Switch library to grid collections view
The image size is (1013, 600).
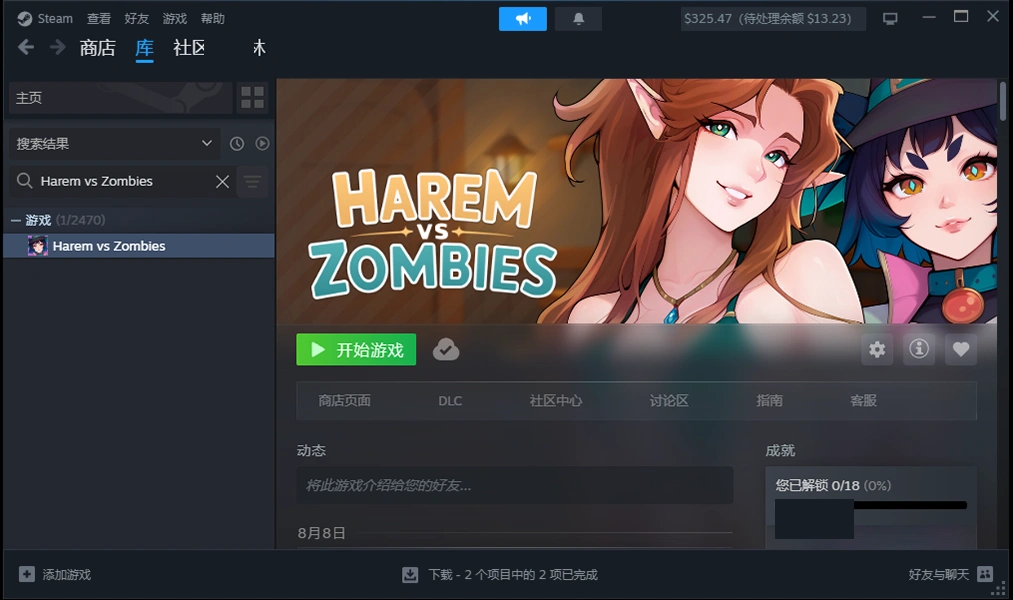tap(252, 98)
